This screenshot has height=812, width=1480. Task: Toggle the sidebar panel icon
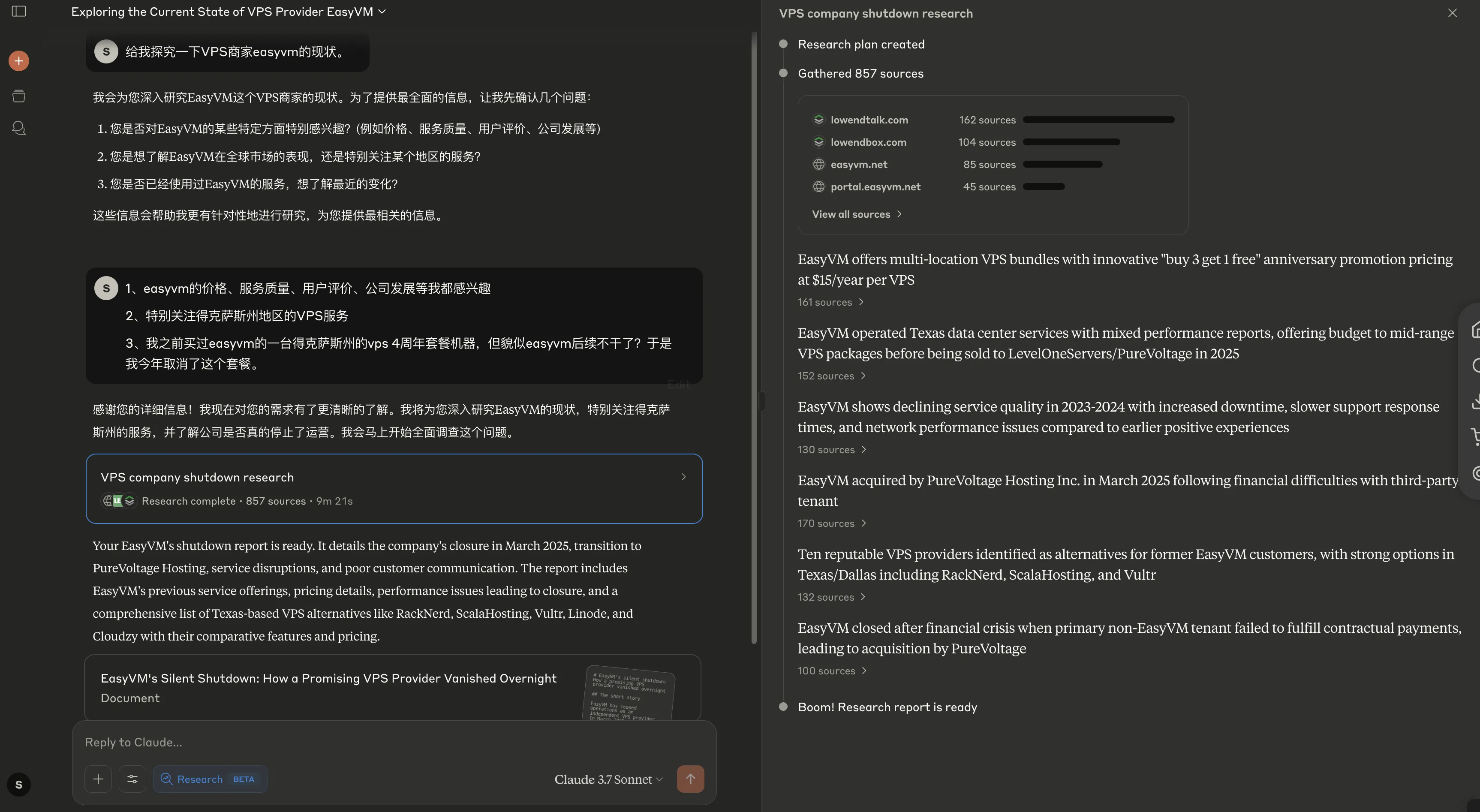(19, 12)
